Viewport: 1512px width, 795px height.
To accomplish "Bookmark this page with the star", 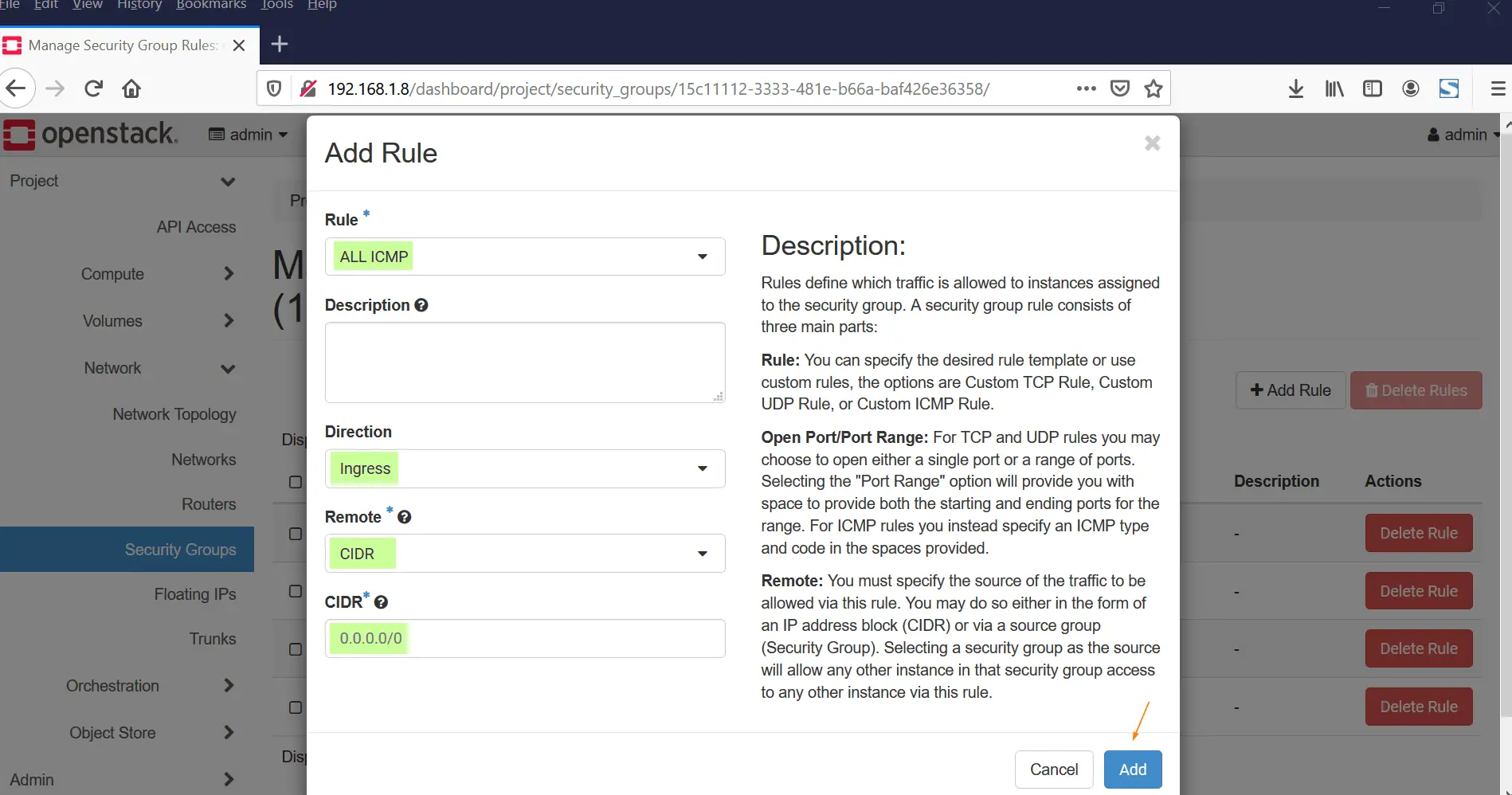I will 1154,88.
